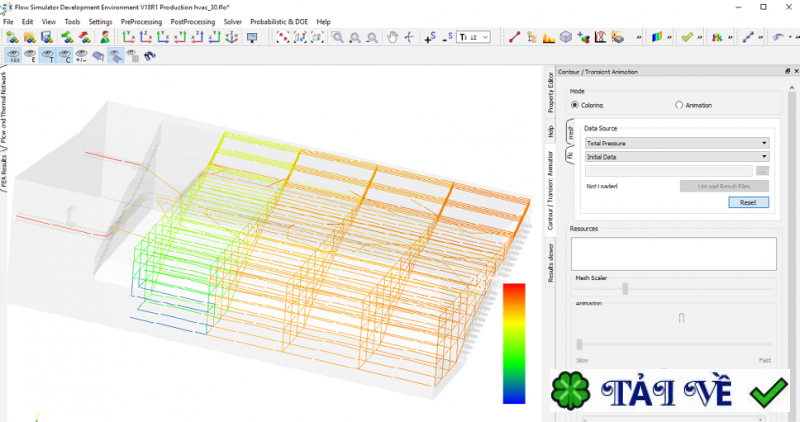Click the zoom magnifier icon
Viewport: 800px width, 422px height.
(337, 37)
